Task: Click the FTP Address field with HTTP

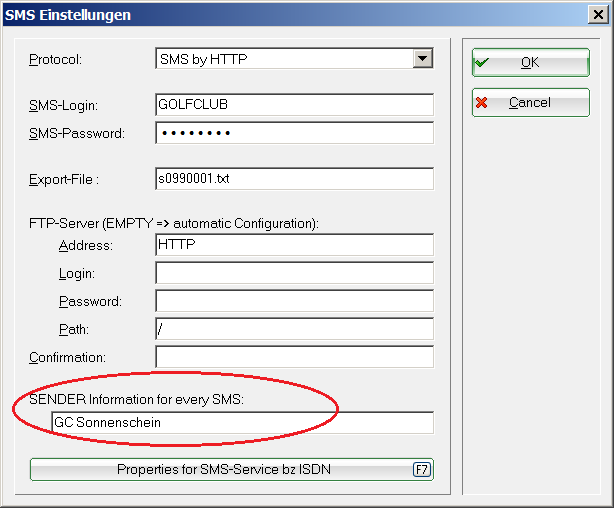Action: pyautogui.click(x=294, y=245)
